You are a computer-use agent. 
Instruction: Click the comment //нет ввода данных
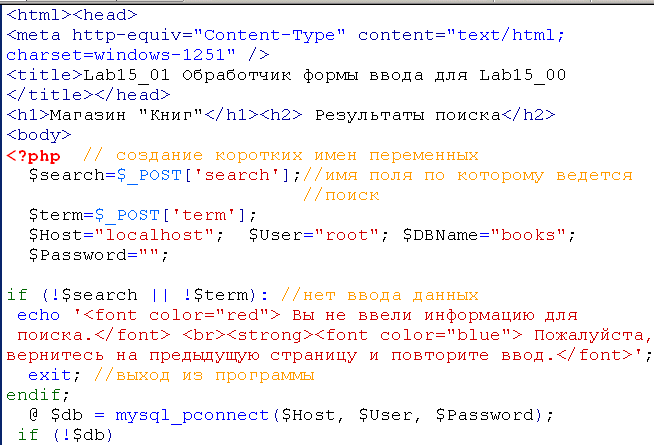pos(380,295)
